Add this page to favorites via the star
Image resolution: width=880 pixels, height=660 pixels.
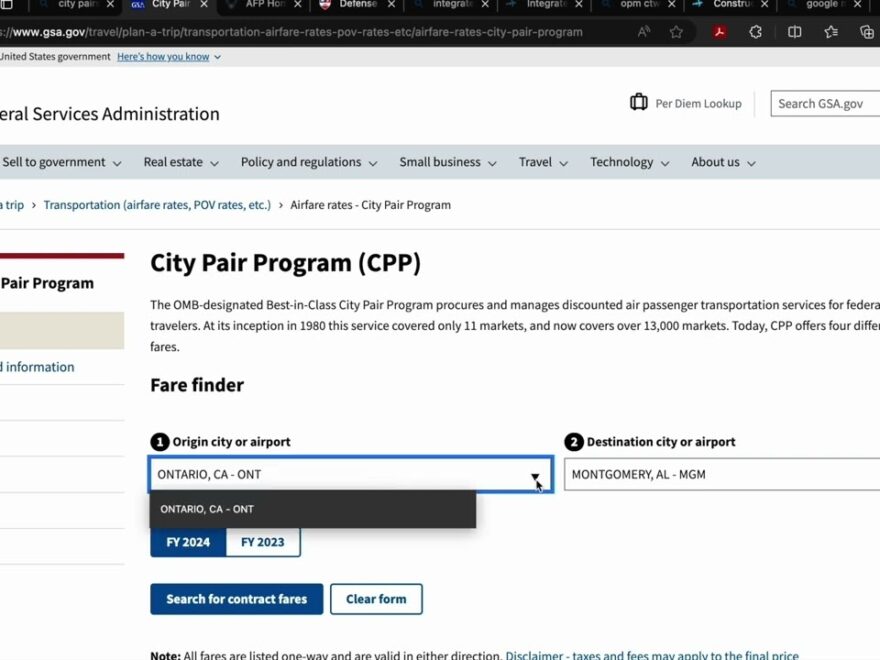coord(676,31)
